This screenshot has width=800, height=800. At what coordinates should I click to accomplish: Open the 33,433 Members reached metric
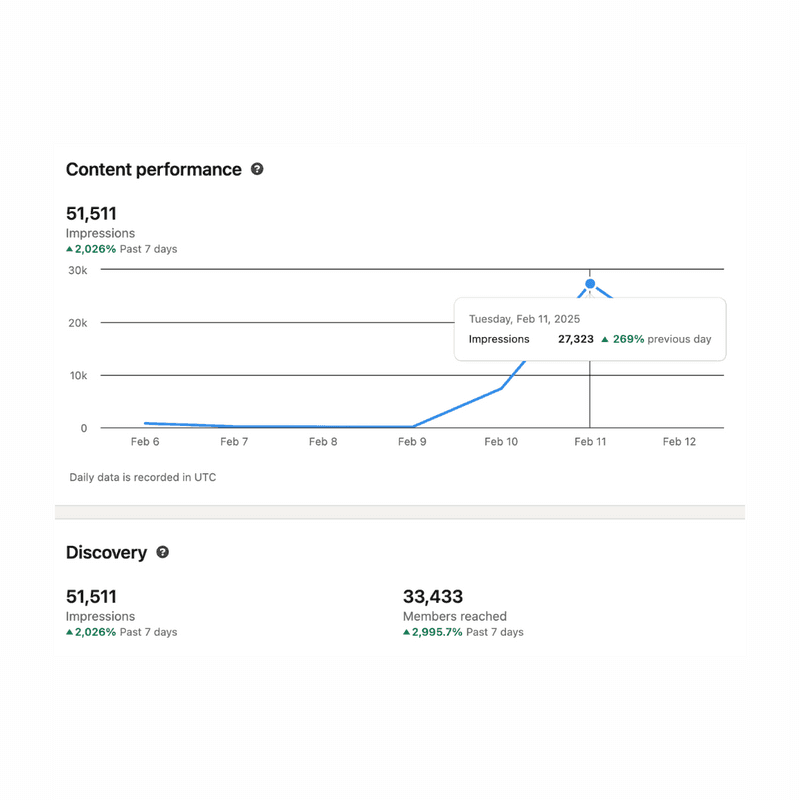click(433, 597)
